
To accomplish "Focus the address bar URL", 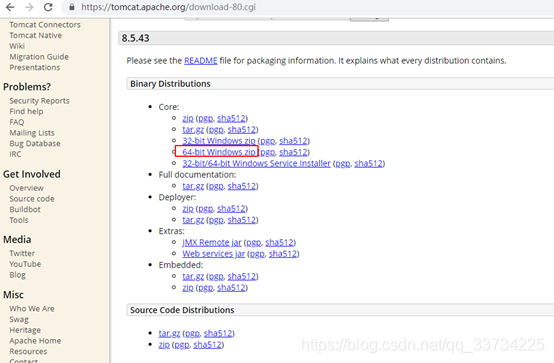I will pyautogui.click(x=168, y=7).
